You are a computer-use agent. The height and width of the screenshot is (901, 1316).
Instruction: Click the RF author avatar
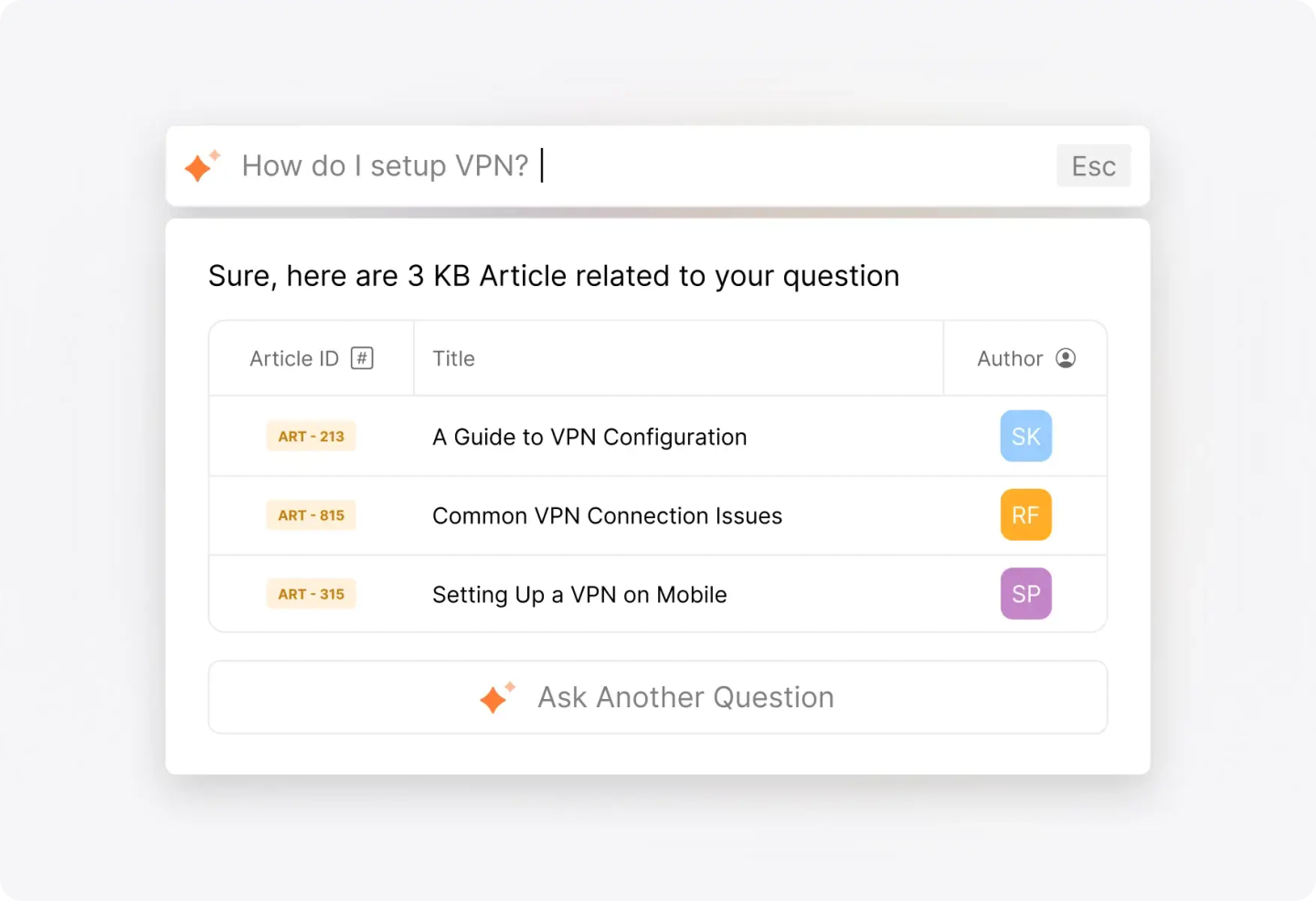click(x=1026, y=514)
